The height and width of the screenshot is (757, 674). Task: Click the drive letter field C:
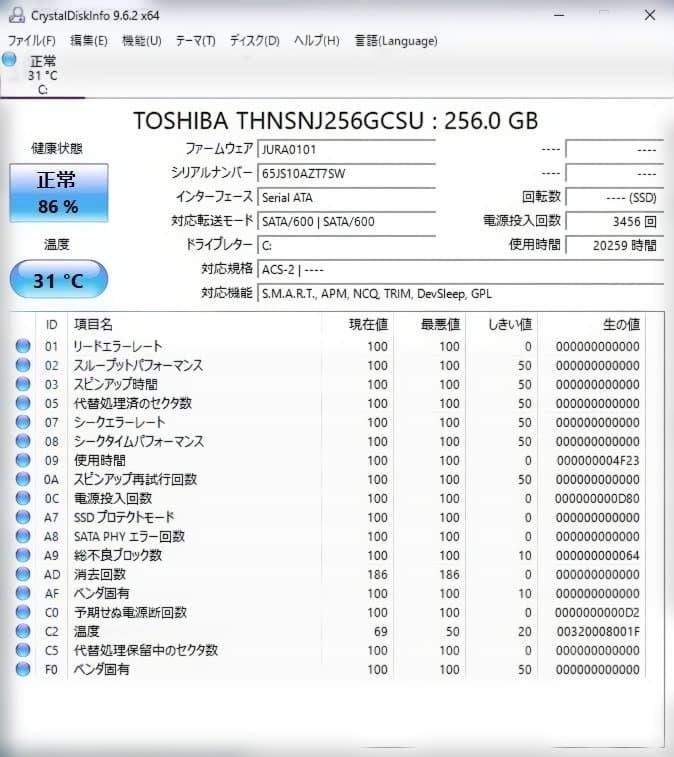347,245
